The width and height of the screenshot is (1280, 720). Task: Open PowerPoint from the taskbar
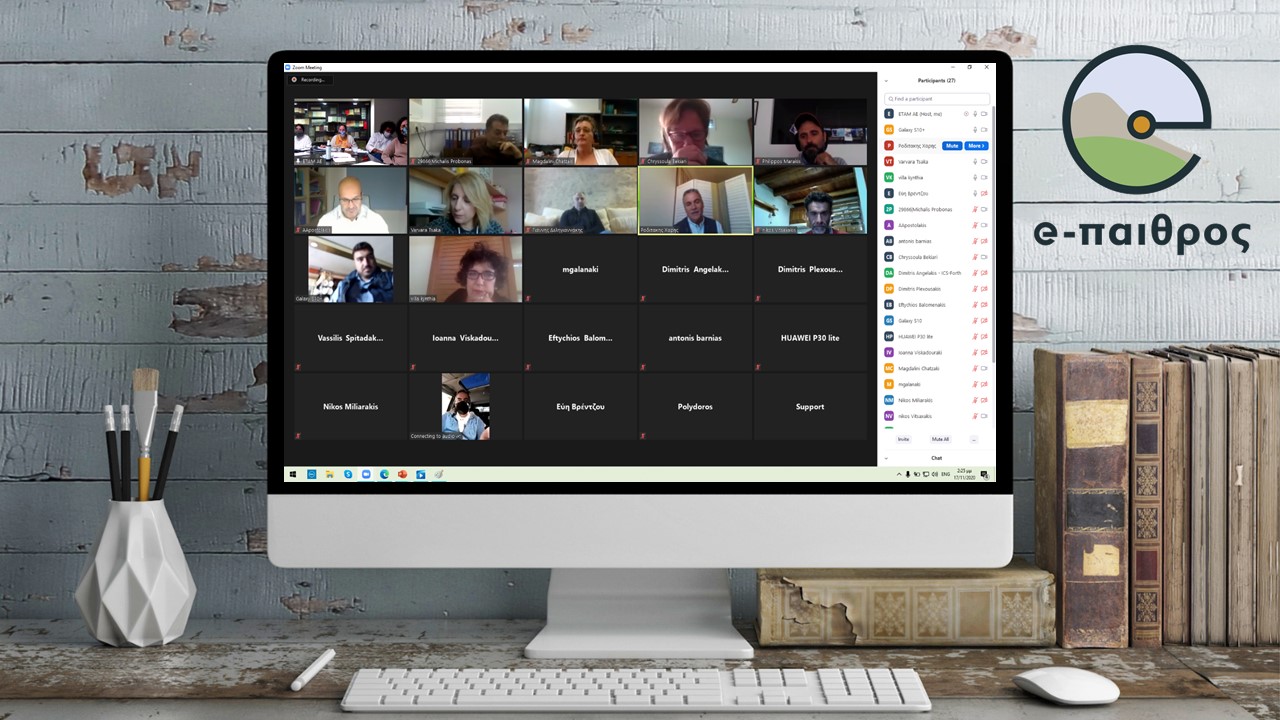pos(402,474)
